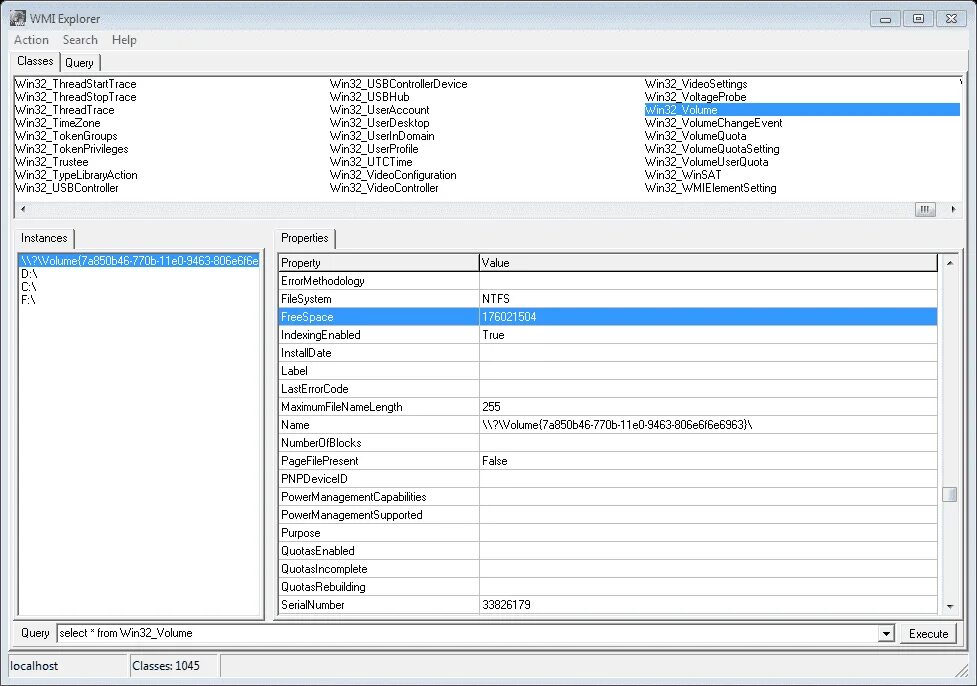Click the Execute button
977x686 pixels.
(x=928, y=634)
